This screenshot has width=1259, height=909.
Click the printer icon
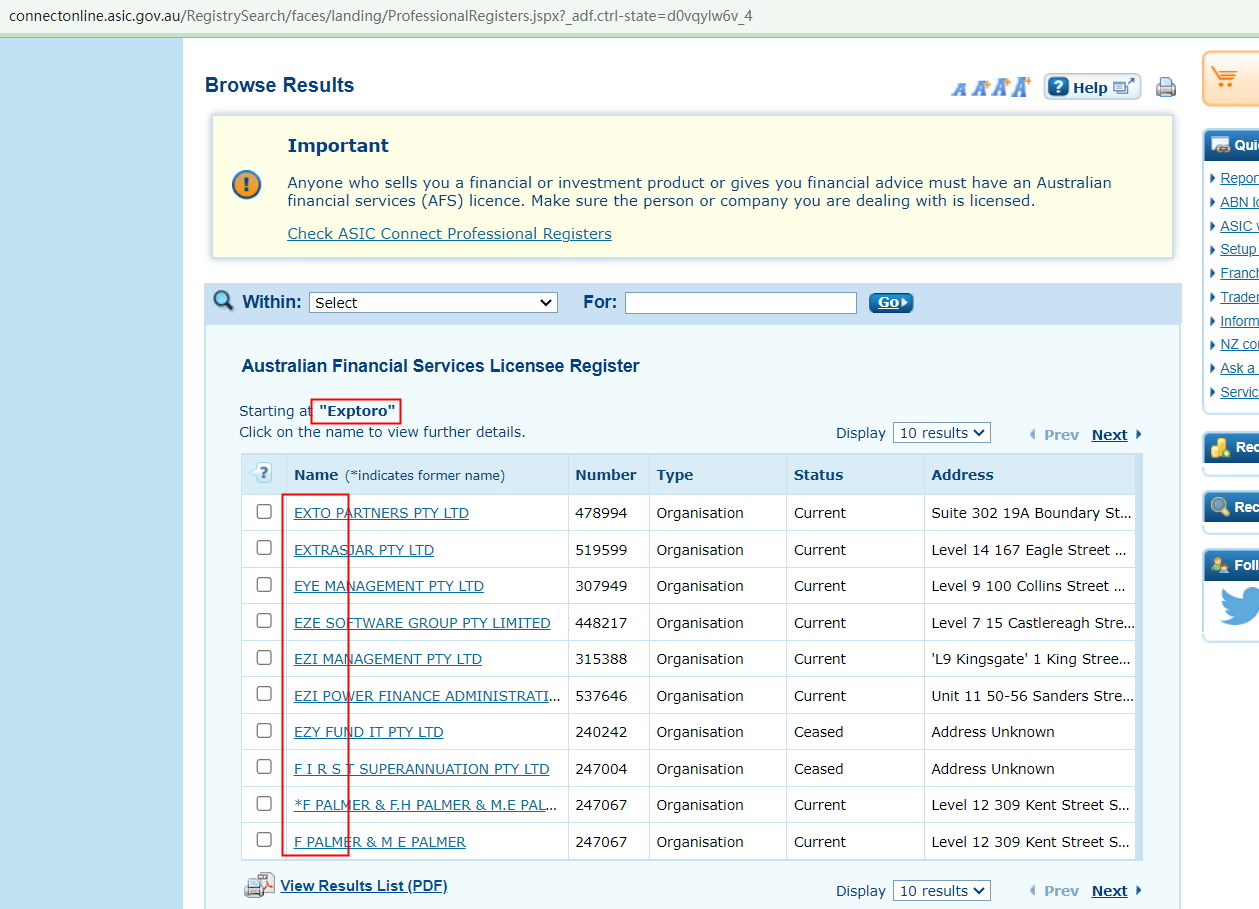pos(1165,87)
